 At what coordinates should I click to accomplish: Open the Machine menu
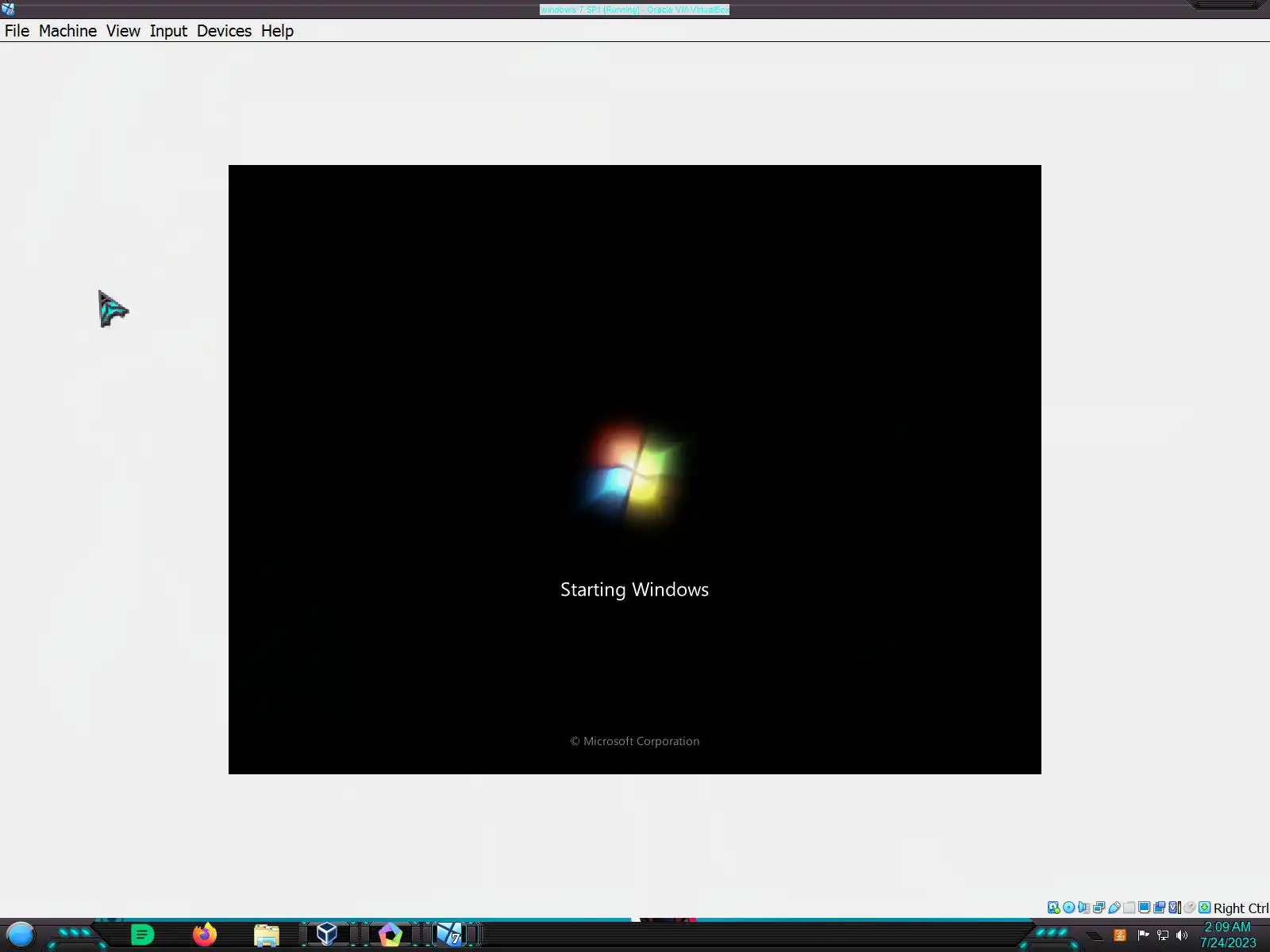(67, 31)
